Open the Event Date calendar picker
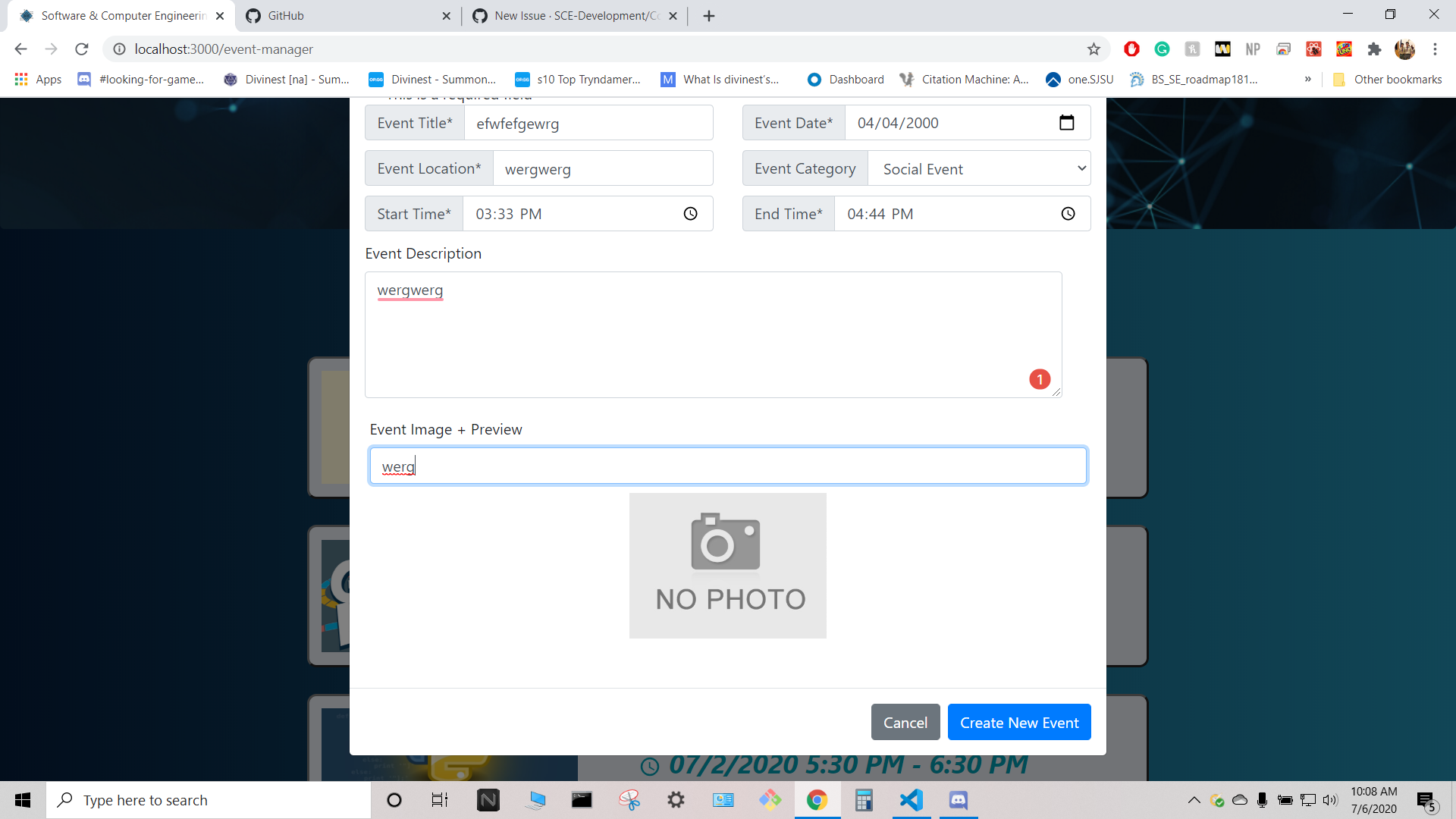The height and width of the screenshot is (819, 1456). point(1067,122)
